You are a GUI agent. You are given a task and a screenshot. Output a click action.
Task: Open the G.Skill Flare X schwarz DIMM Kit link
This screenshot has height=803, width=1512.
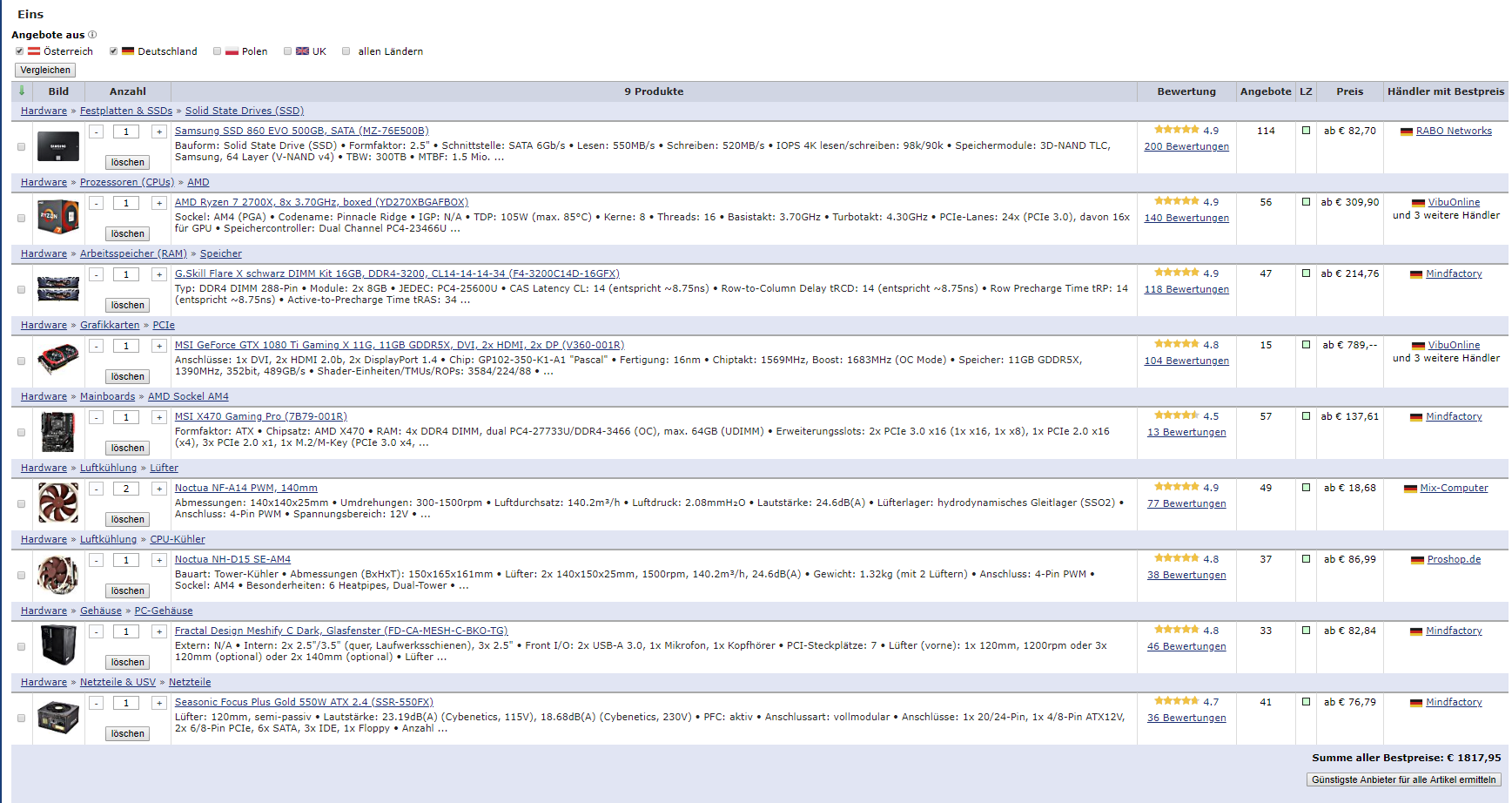[x=397, y=273]
